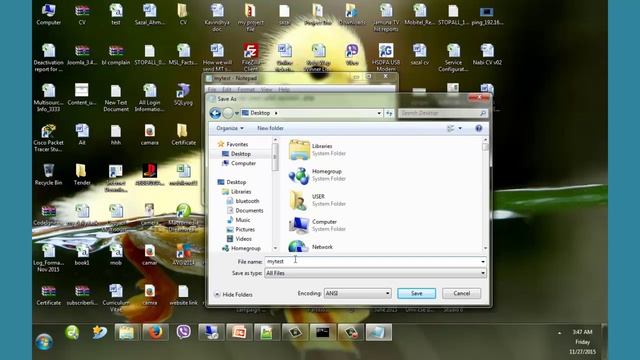Select Homegroup in navigation tree
Viewport: 640px width, 360px height.
tap(241, 248)
